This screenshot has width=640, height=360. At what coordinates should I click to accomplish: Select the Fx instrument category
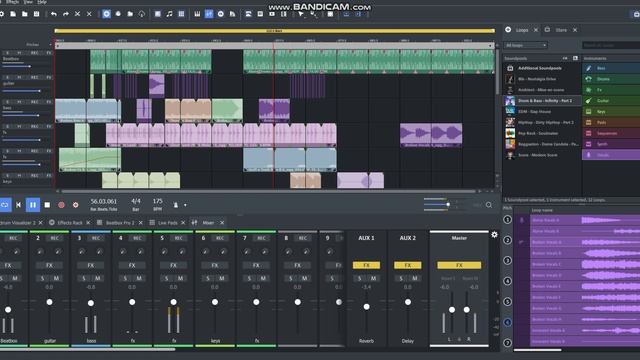(611, 90)
